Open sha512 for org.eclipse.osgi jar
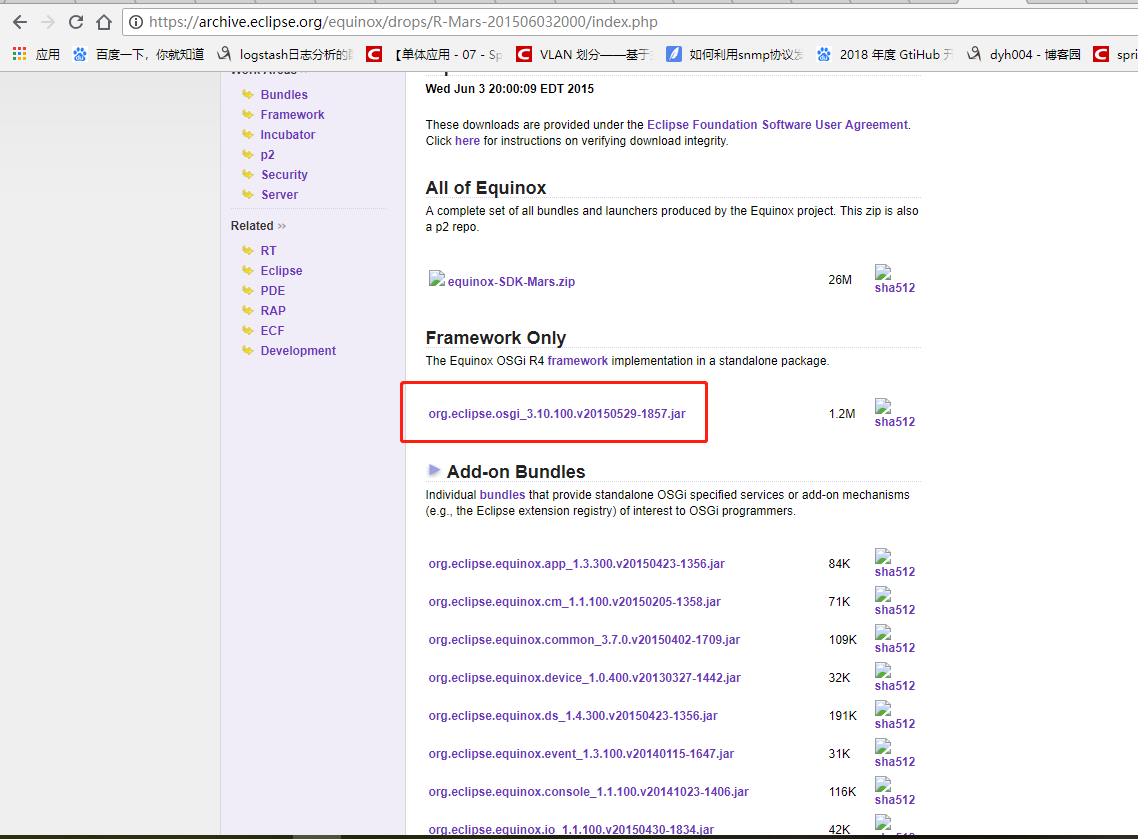Viewport: 1138px width, 839px height. point(894,422)
